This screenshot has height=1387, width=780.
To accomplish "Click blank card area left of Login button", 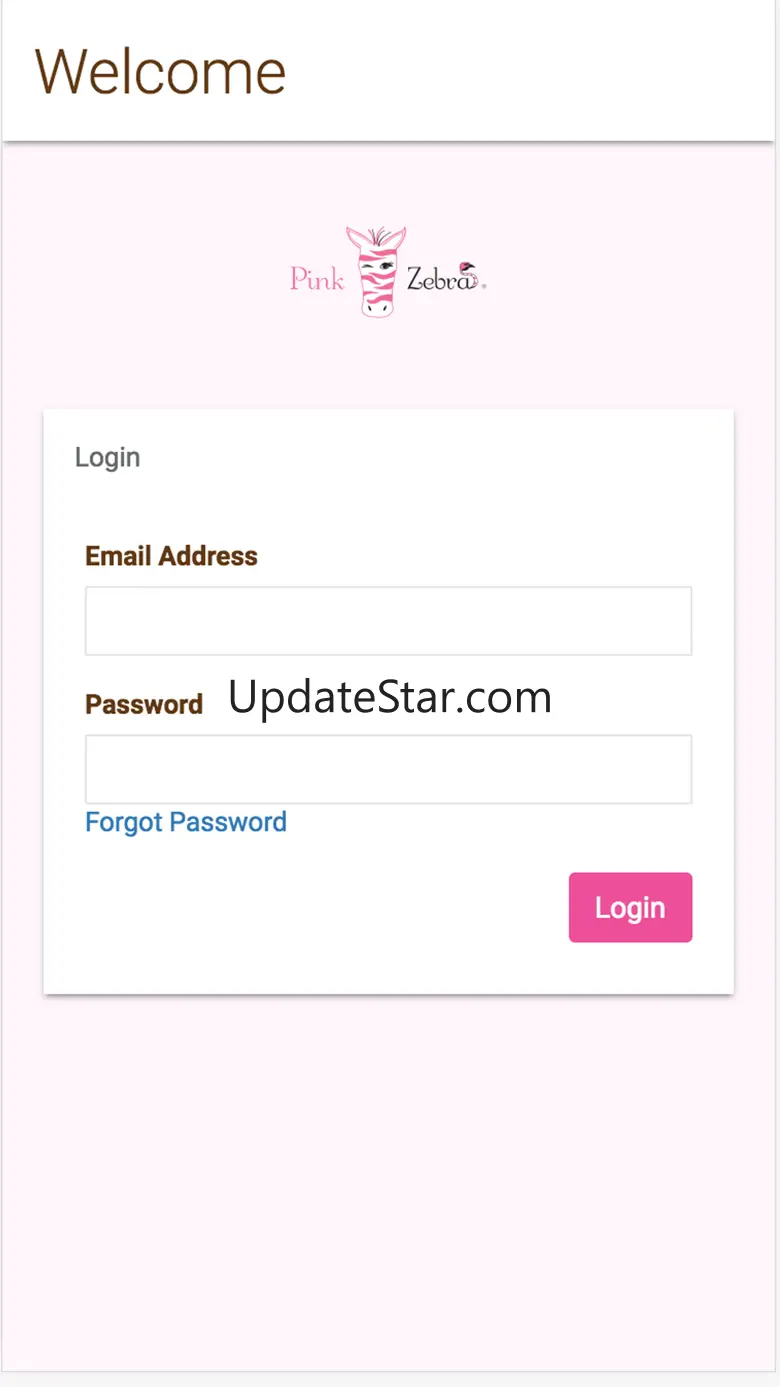I will tap(320, 907).
